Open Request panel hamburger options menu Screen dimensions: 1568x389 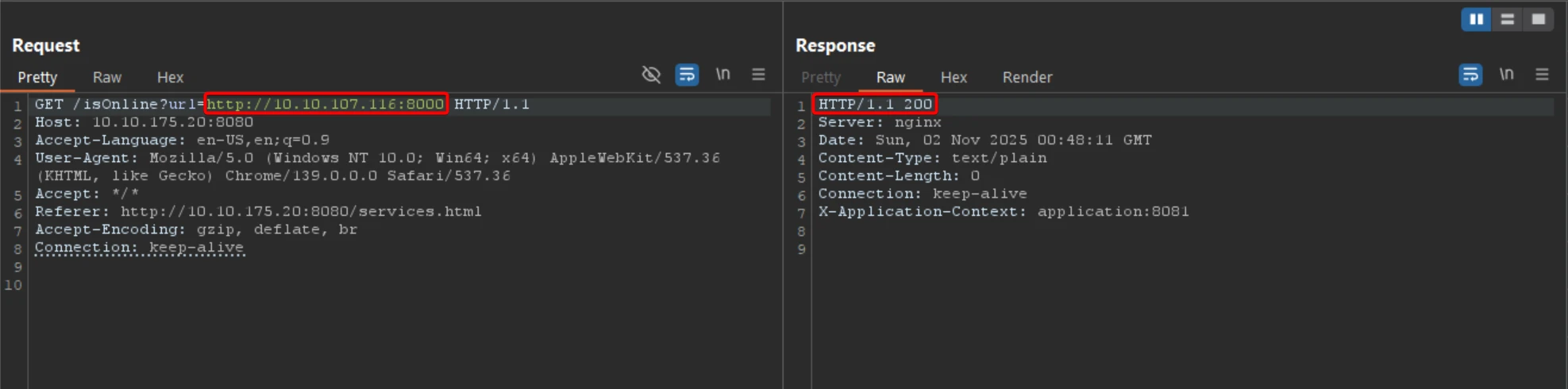[x=758, y=75]
